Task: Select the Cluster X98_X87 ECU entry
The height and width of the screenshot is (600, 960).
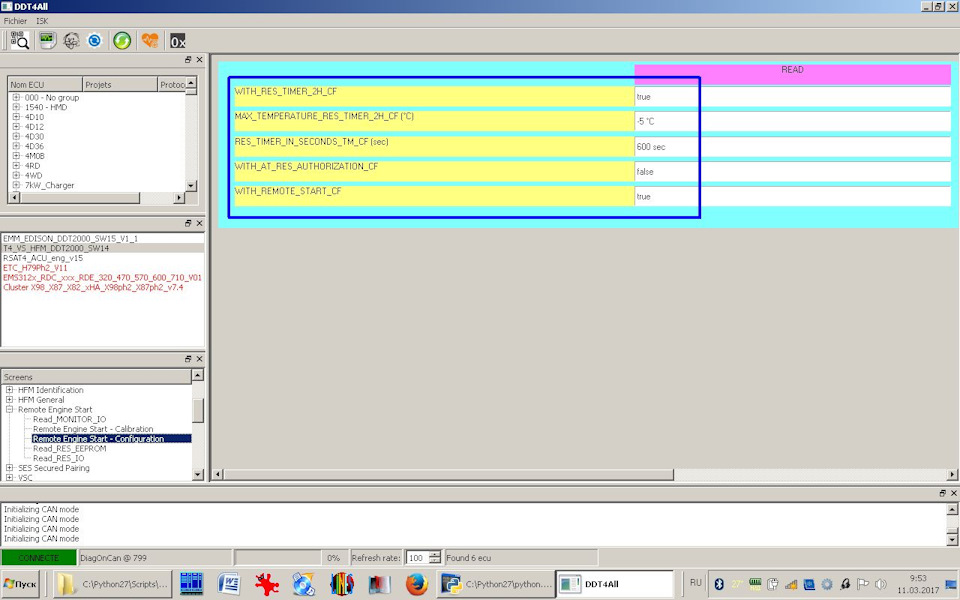Action: point(93,287)
